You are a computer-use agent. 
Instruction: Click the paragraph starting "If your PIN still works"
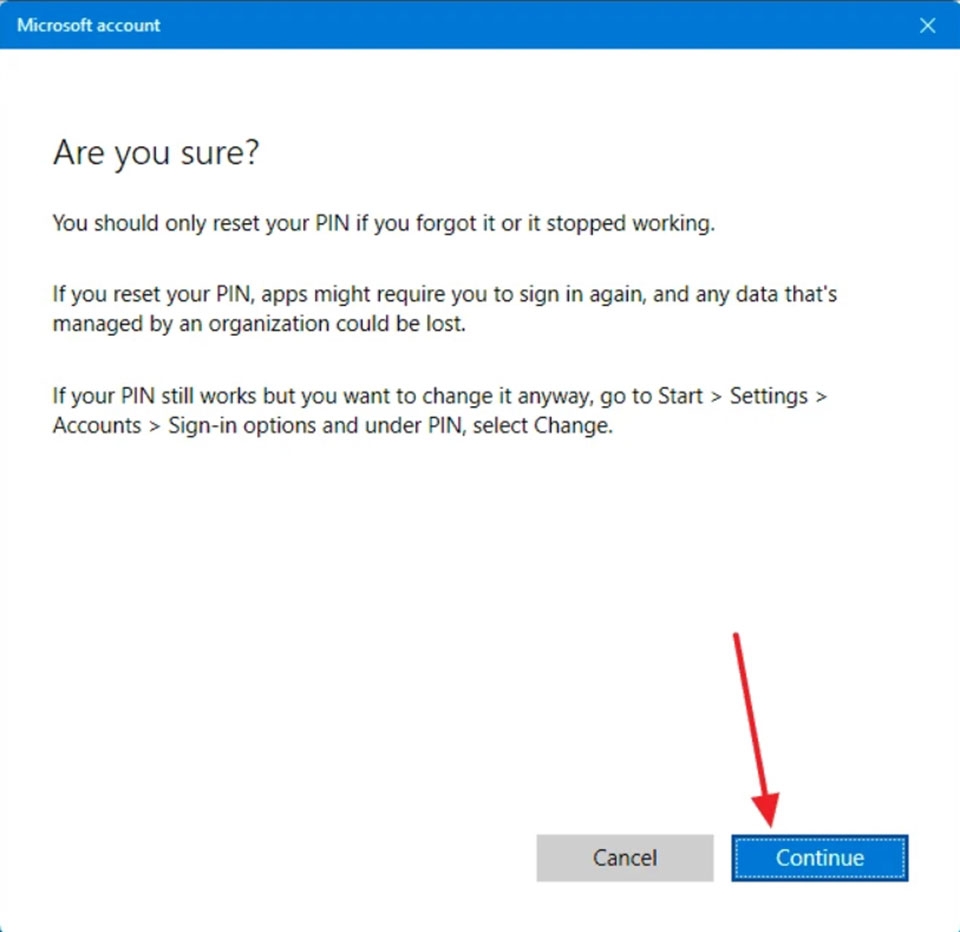pos(439,410)
